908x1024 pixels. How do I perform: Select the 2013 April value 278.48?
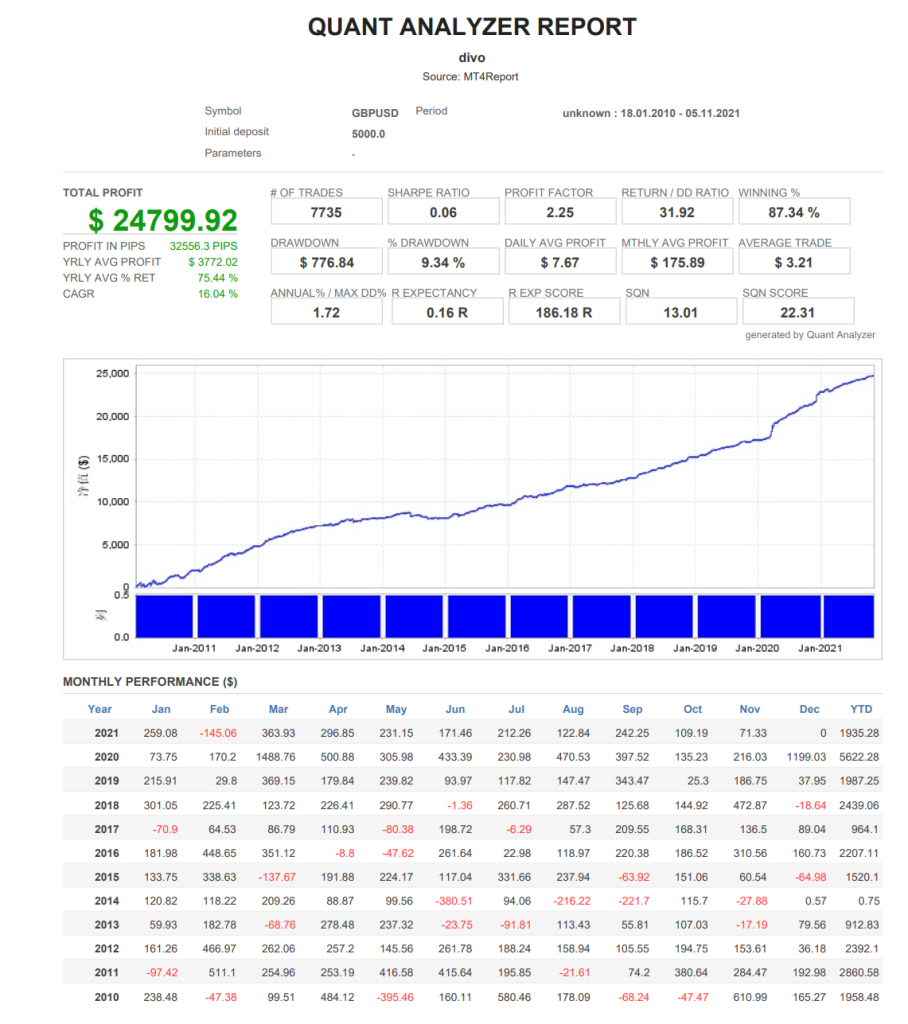click(337, 925)
